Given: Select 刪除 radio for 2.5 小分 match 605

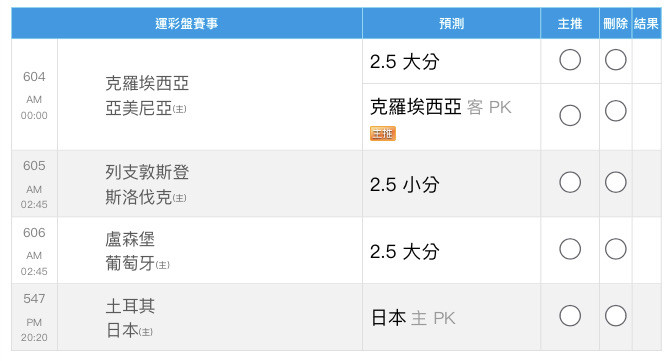Looking at the screenshot, I should pos(615,182).
